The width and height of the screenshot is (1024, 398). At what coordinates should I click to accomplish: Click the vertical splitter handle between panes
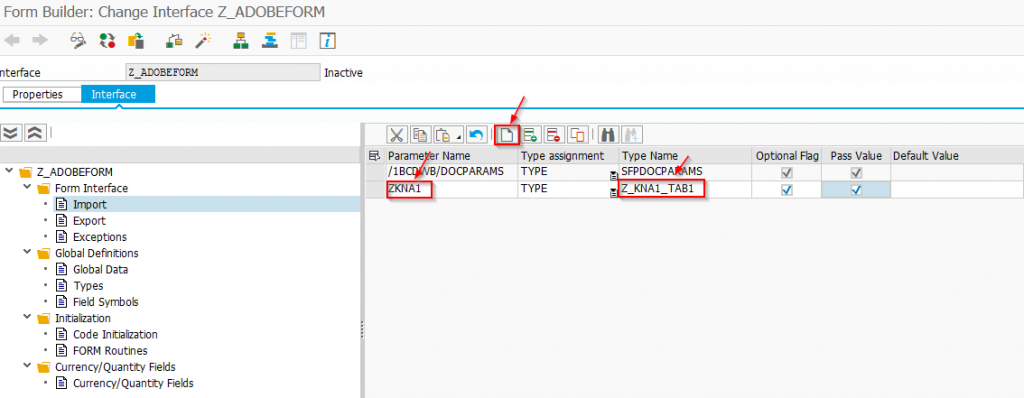[362, 330]
